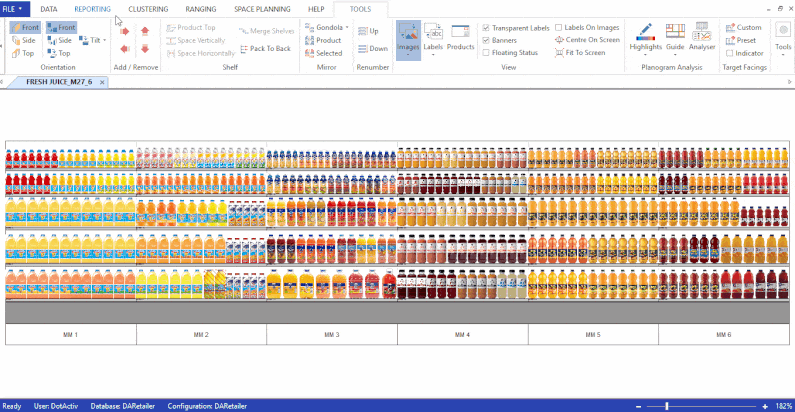Select the FRESH JUICE_M27_6 document tab

(59, 82)
